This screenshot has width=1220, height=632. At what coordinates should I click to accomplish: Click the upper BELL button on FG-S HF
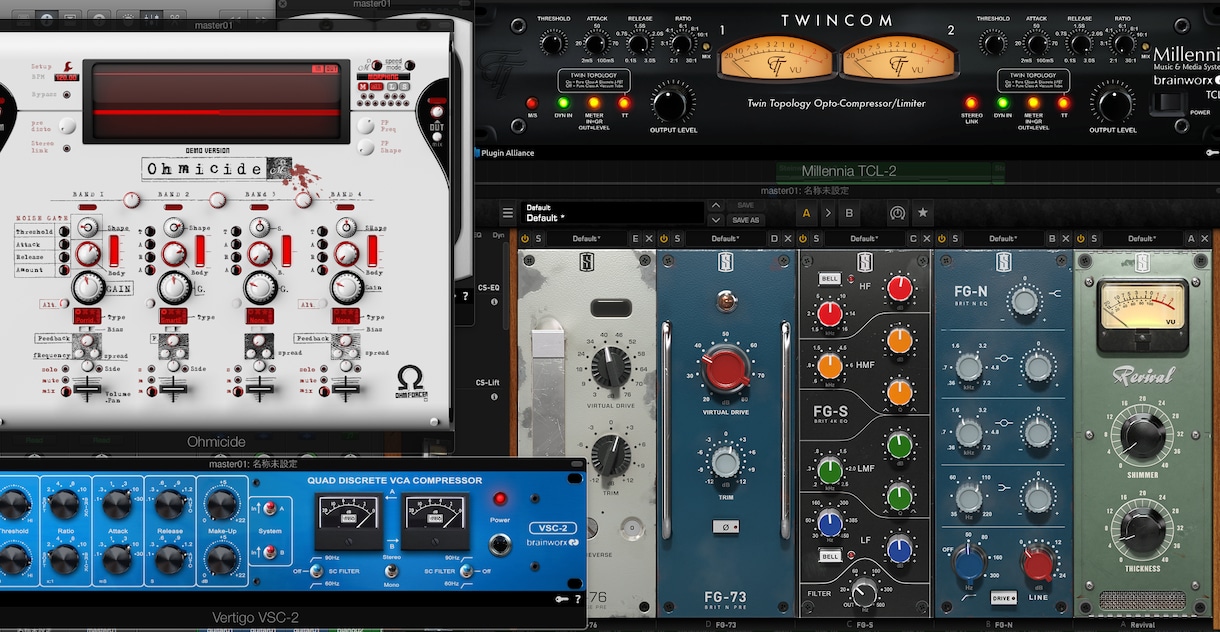point(830,277)
